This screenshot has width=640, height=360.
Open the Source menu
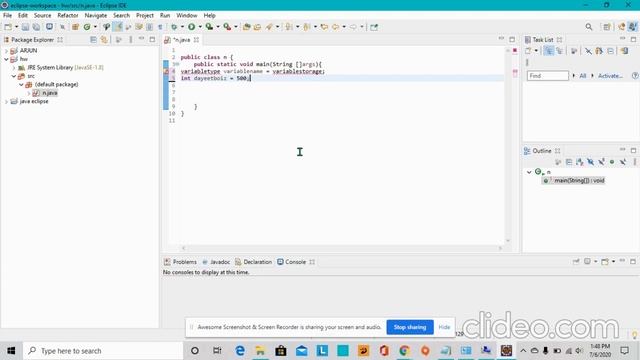pyautogui.click(x=42, y=15)
